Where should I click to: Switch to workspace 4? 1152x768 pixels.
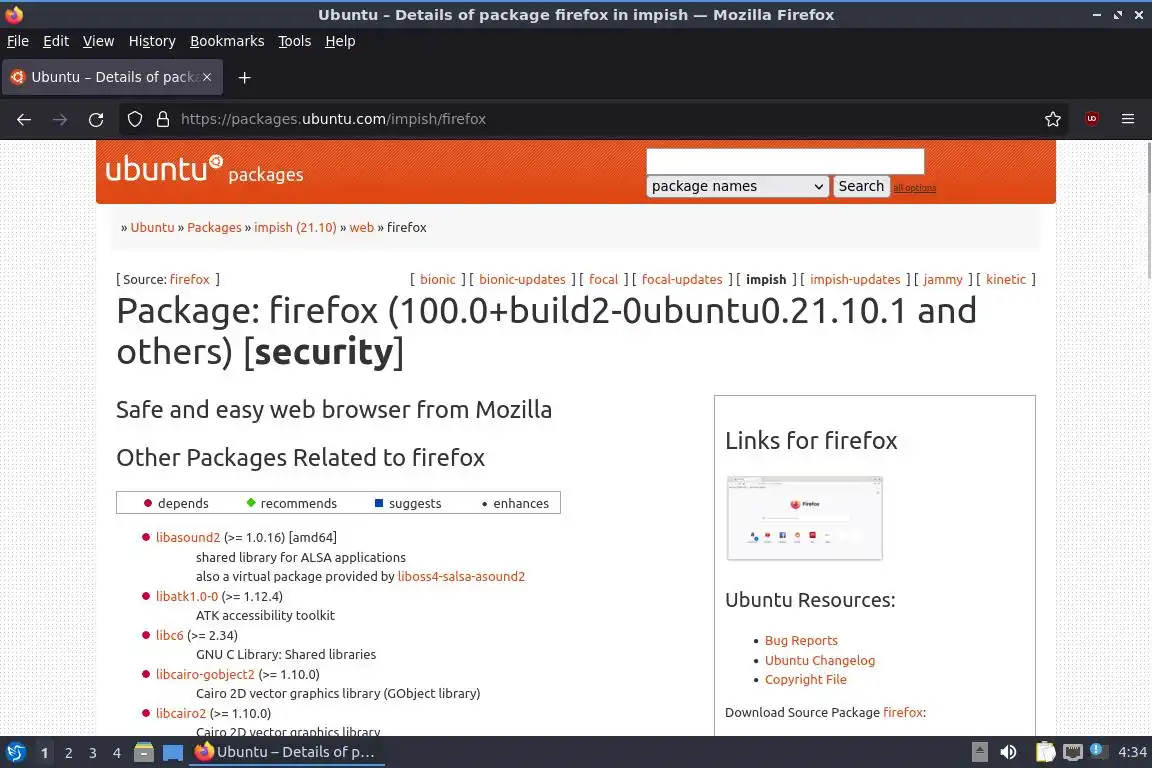click(x=116, y=753)
